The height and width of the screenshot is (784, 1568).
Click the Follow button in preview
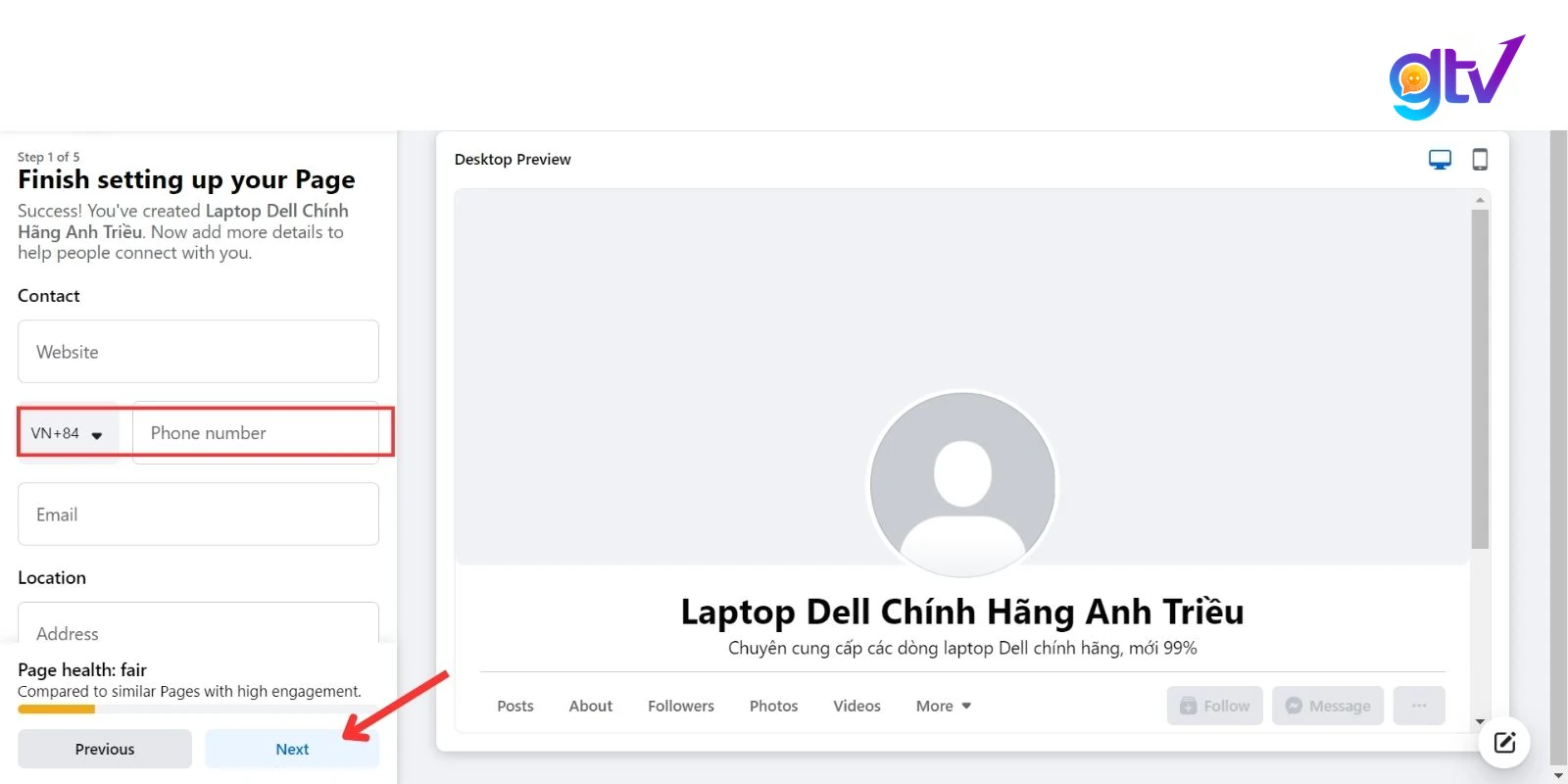[x=1215, y=706]
